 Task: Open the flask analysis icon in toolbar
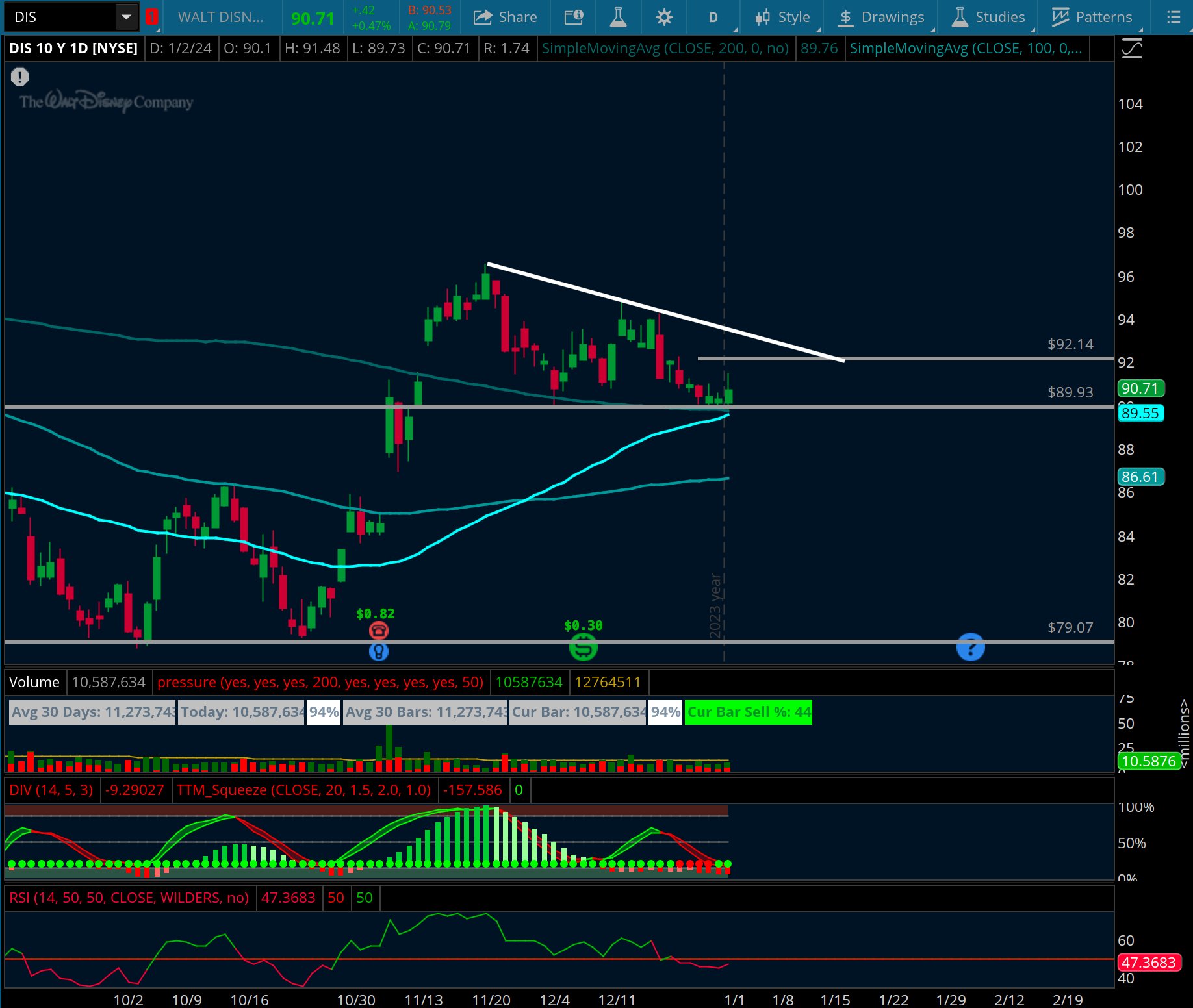618,17
